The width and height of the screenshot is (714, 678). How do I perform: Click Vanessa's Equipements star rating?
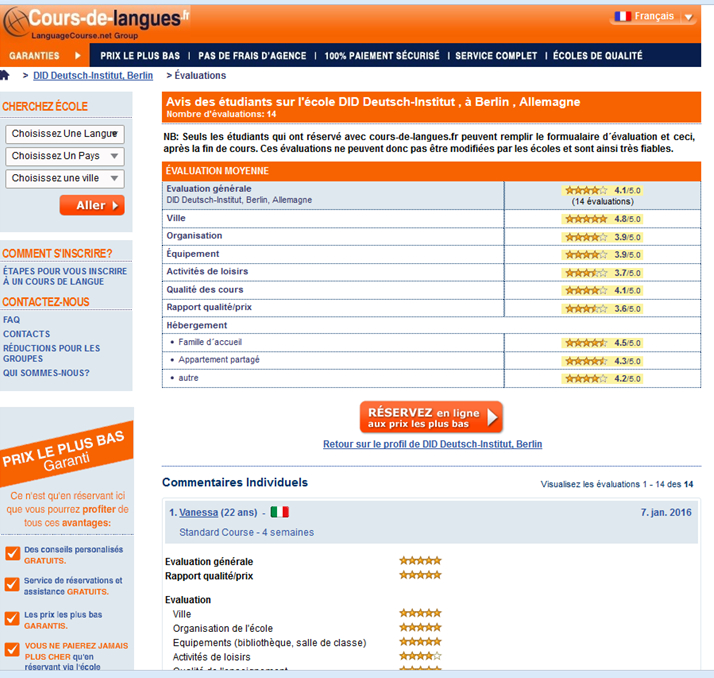[x=420, y=642]
